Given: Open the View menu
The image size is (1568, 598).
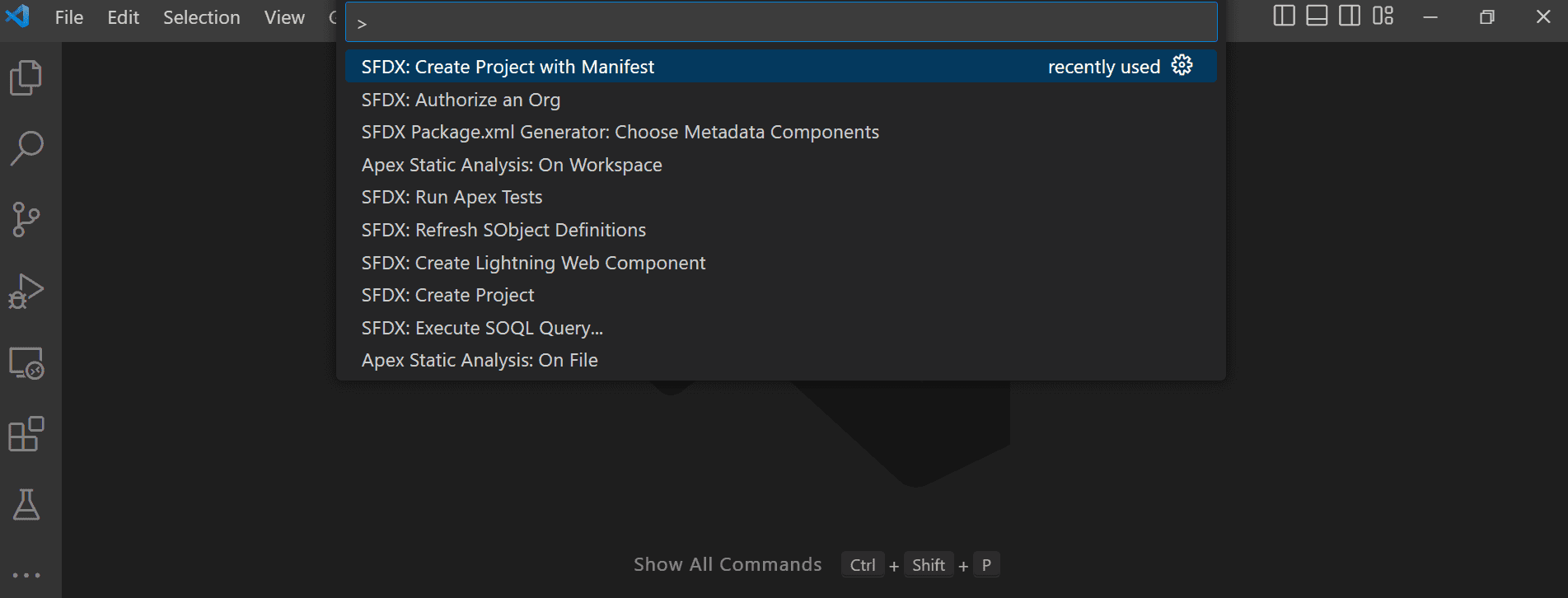Looking at the screenshot, I should [284, 17].
